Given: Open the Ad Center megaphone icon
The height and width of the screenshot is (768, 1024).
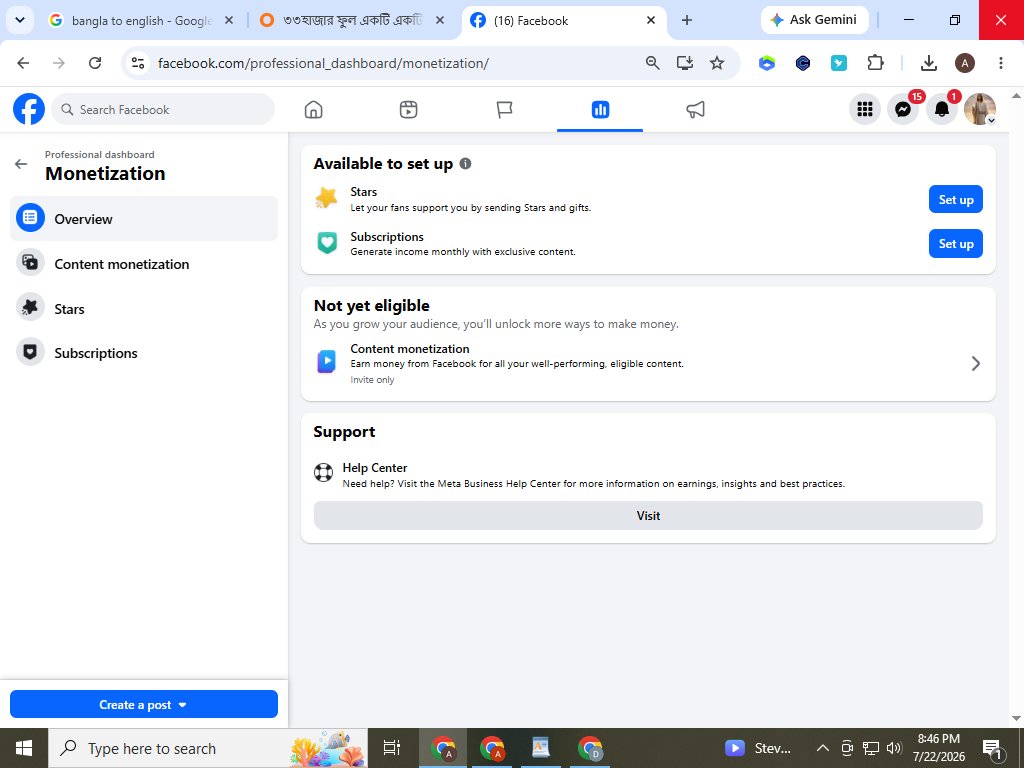Looking at the screenshot, I should [x=696, y=110].
